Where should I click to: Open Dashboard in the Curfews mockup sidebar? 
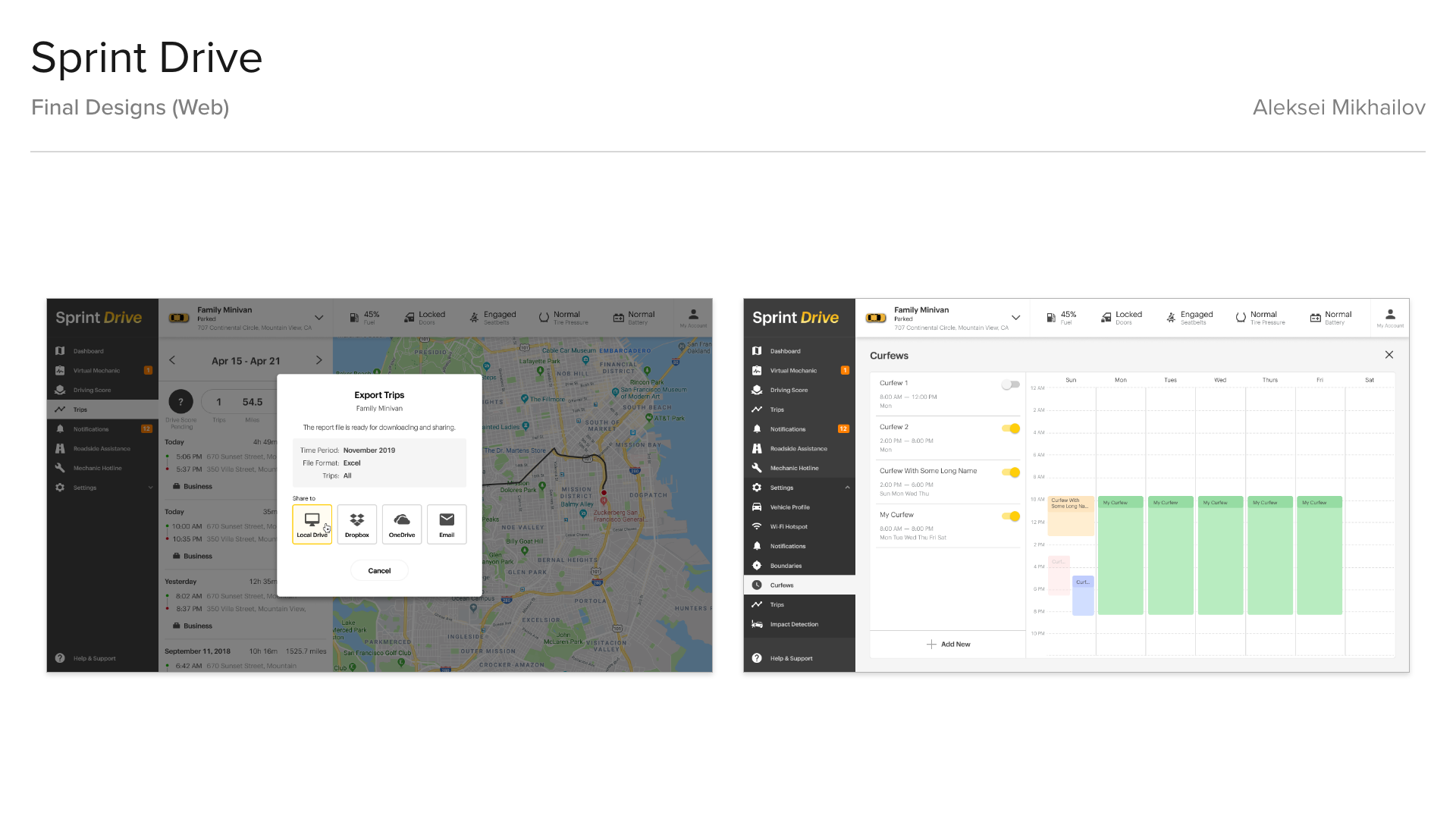[x=799, y=351]
